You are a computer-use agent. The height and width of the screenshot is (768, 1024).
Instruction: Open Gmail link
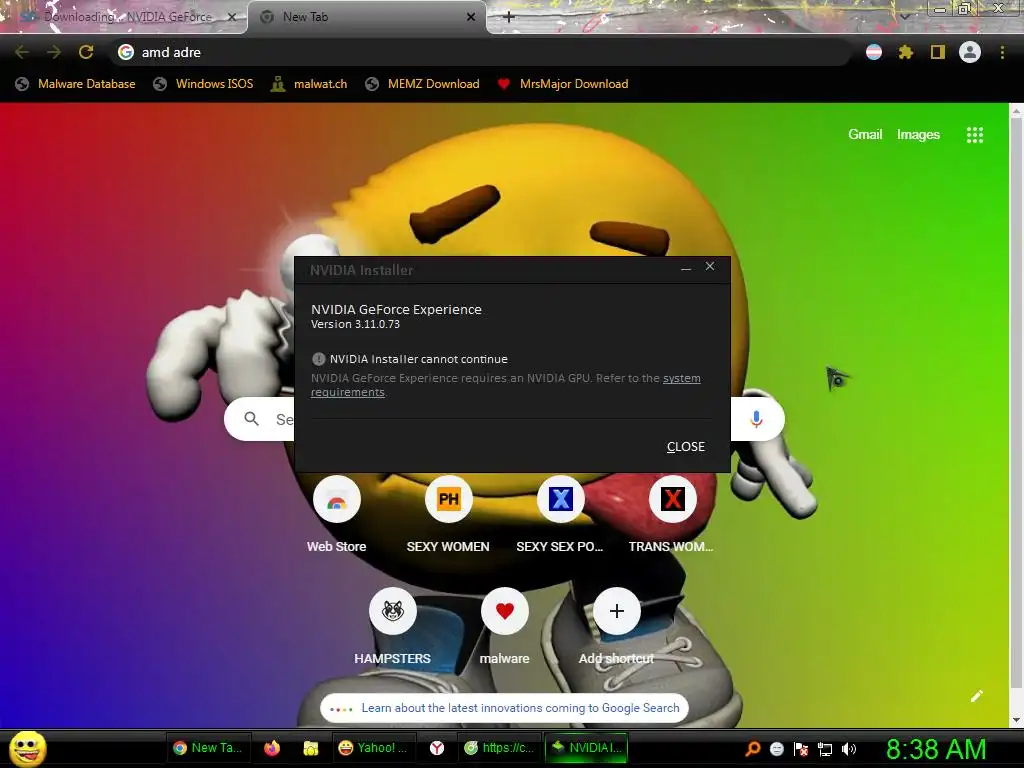pos(865,135)
